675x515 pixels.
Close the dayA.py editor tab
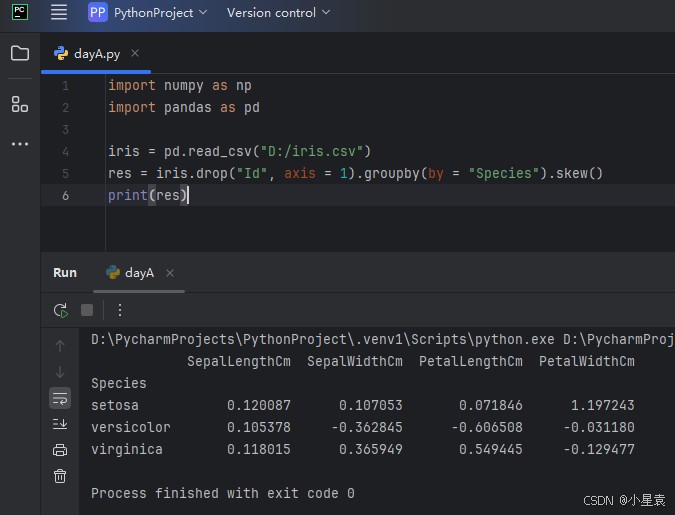point(135,54)
